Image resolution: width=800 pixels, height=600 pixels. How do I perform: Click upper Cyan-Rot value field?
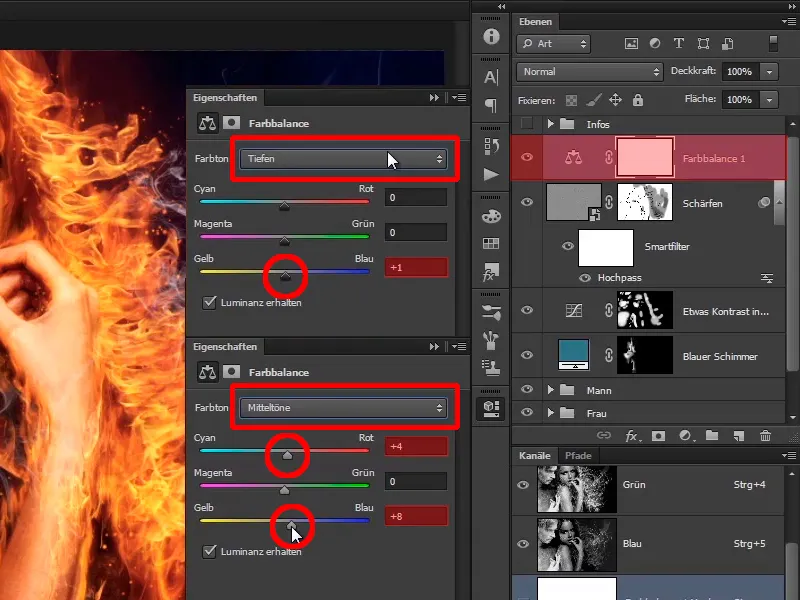(x=416, y=197)
